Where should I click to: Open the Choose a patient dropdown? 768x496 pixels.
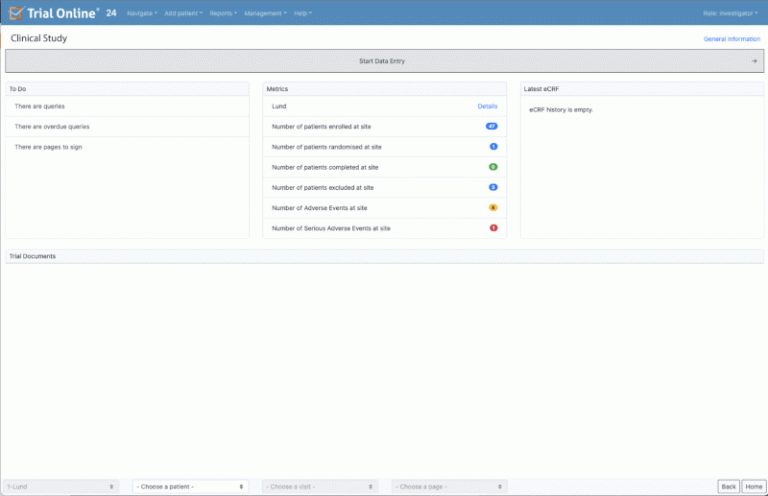(190, 486)
